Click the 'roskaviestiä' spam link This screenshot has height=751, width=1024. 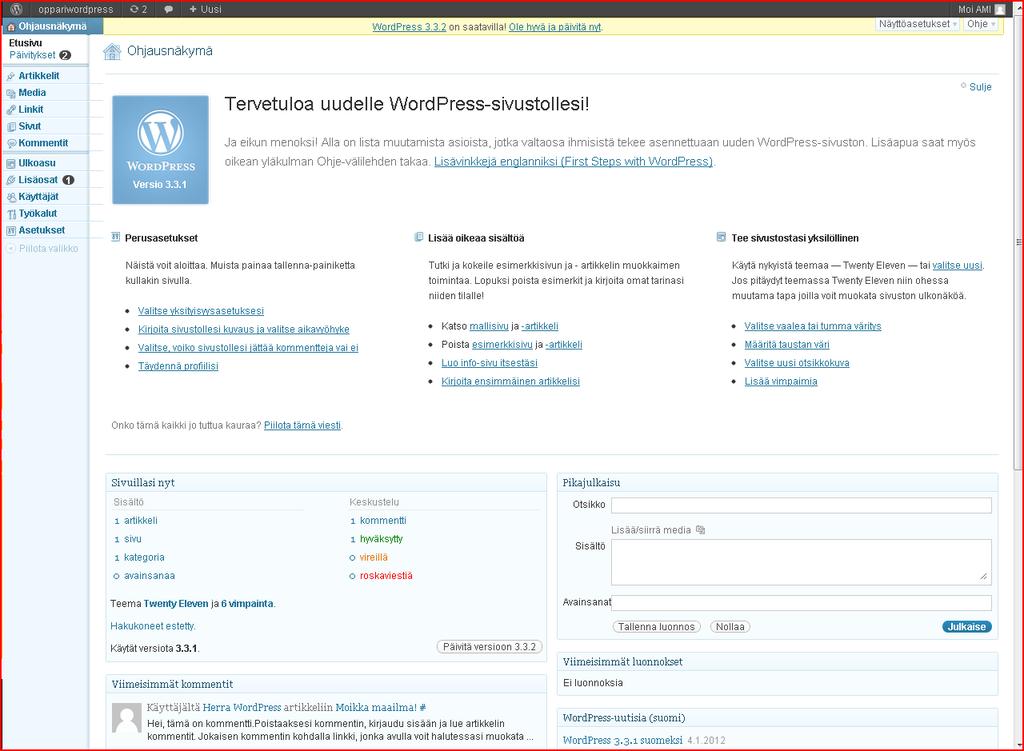386,576
